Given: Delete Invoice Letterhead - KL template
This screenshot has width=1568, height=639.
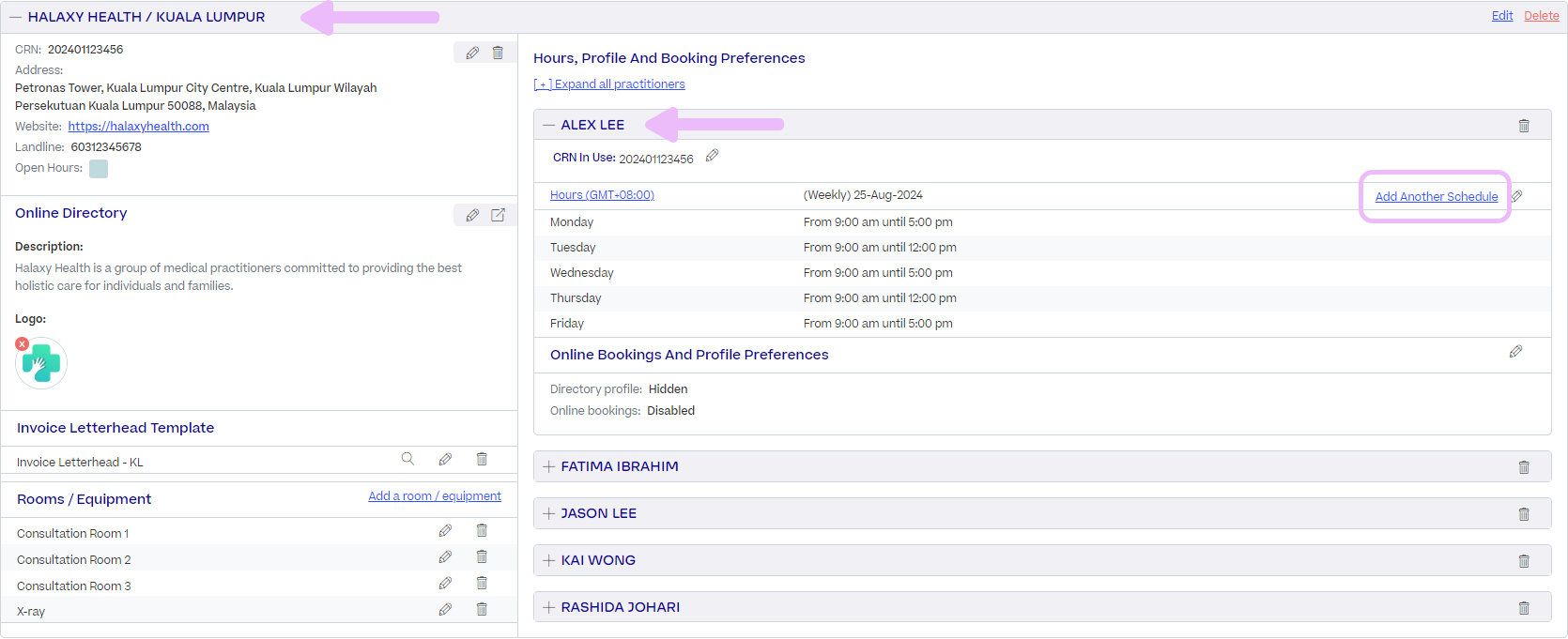Looking at the screenshot, I should point(482,459).
